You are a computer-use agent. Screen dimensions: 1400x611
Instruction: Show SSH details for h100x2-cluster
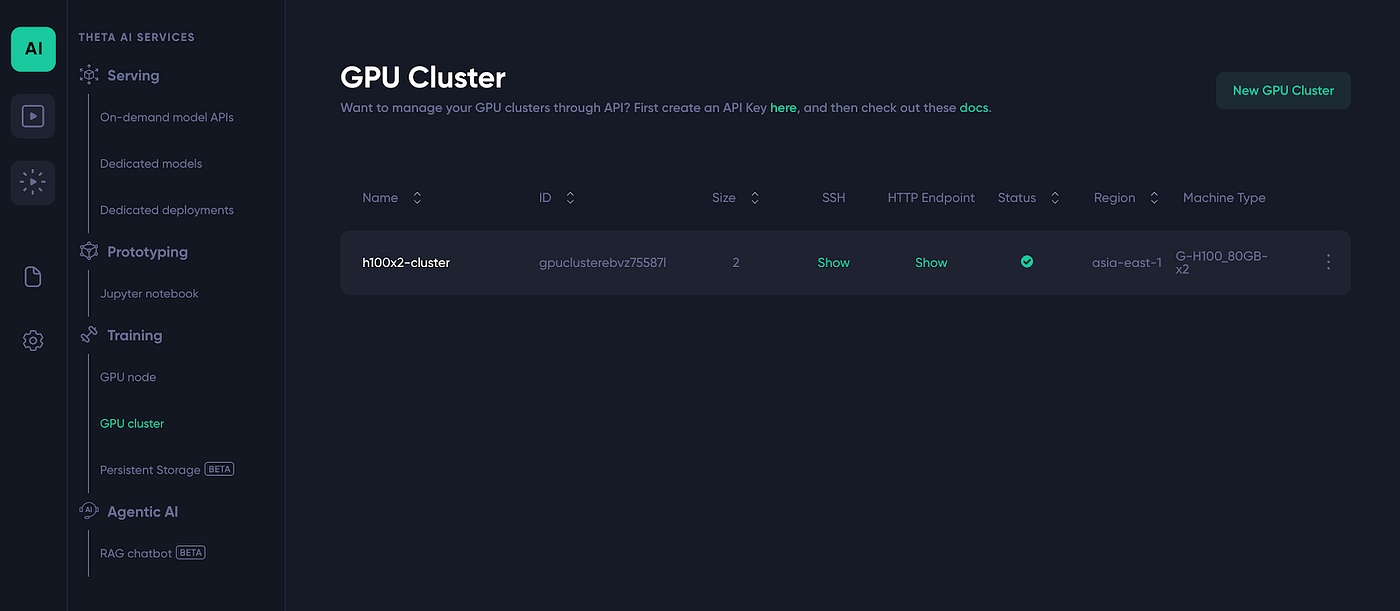[x=833, y=263]
